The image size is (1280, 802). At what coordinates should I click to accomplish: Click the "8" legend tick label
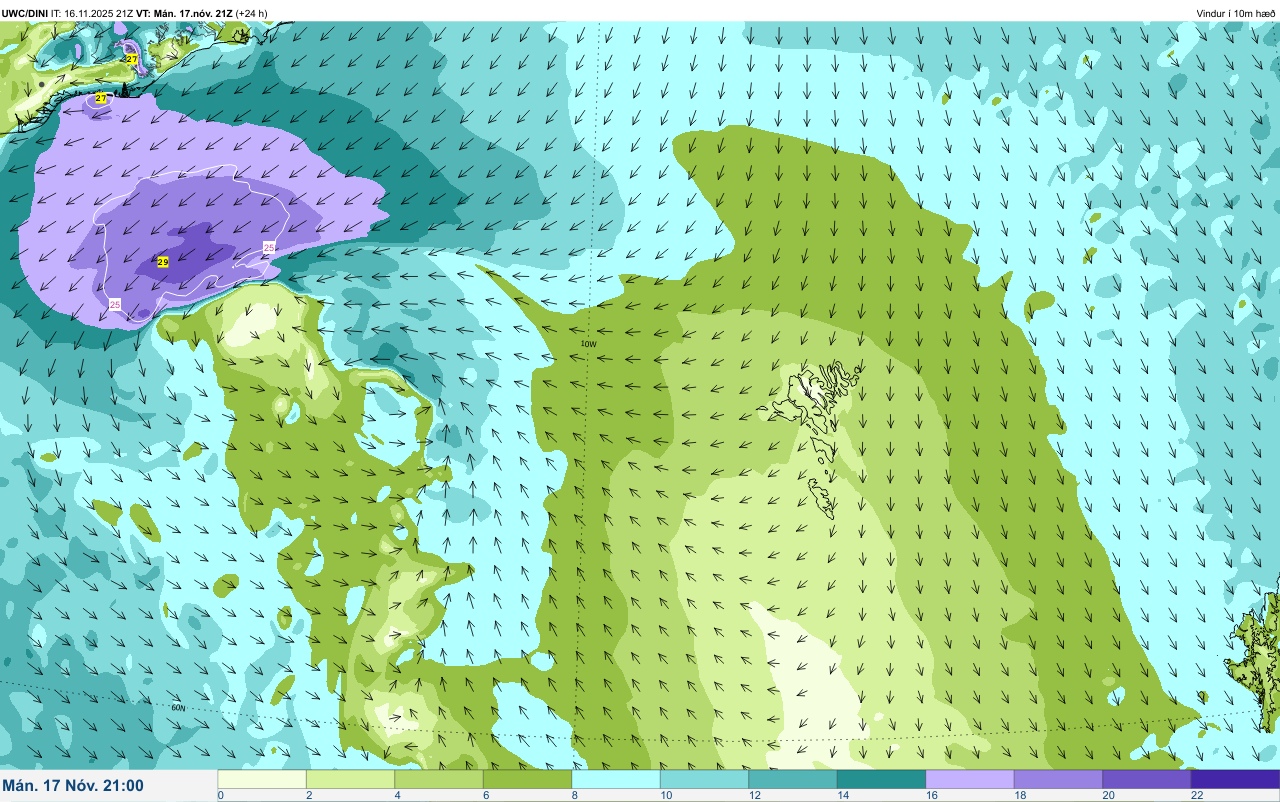point(574,796)
